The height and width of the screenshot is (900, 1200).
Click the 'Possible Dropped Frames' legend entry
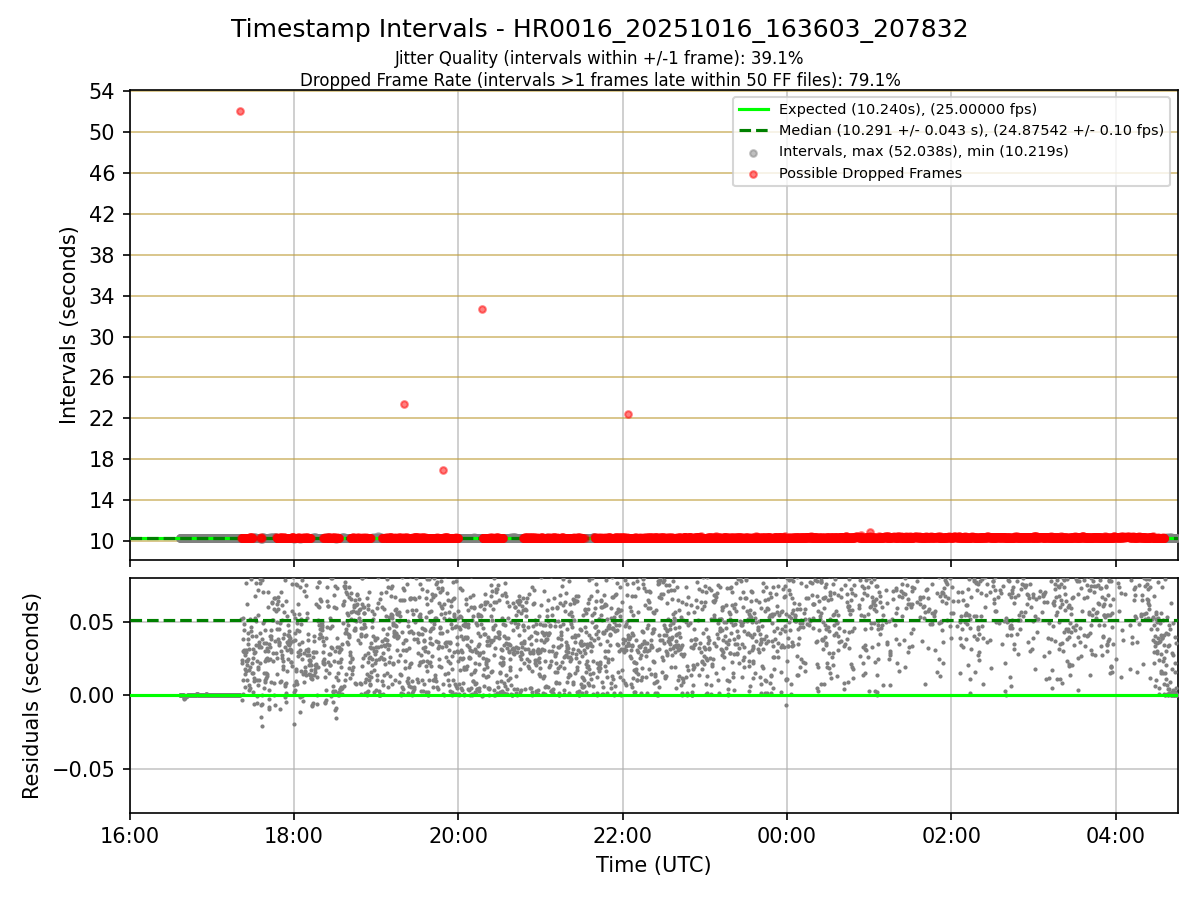pyautogui.click(x=870, y=173)
